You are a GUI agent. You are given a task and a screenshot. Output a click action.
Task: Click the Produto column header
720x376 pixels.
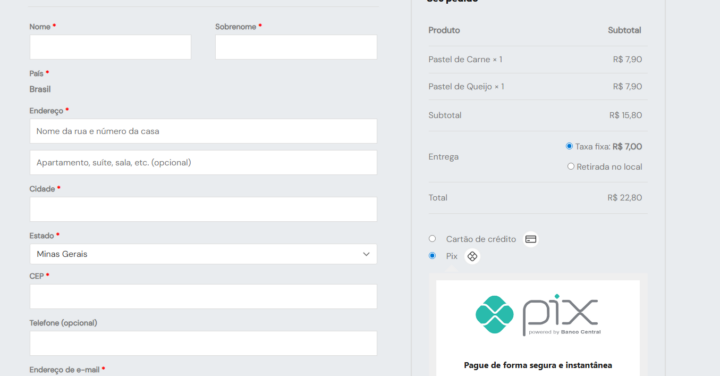(444, 30)
